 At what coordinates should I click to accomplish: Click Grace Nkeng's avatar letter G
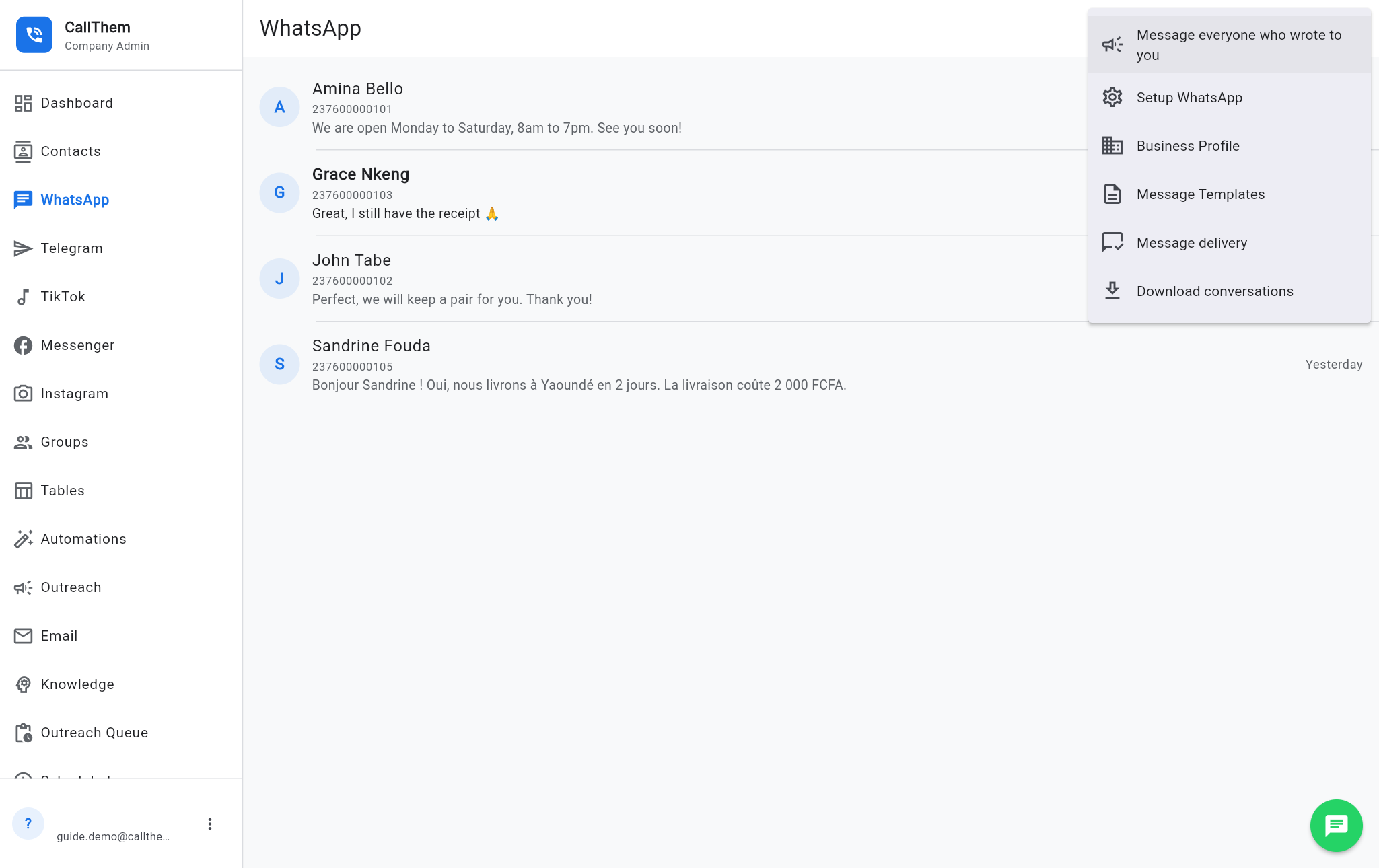pyautogui.click(x=279, y=192)
